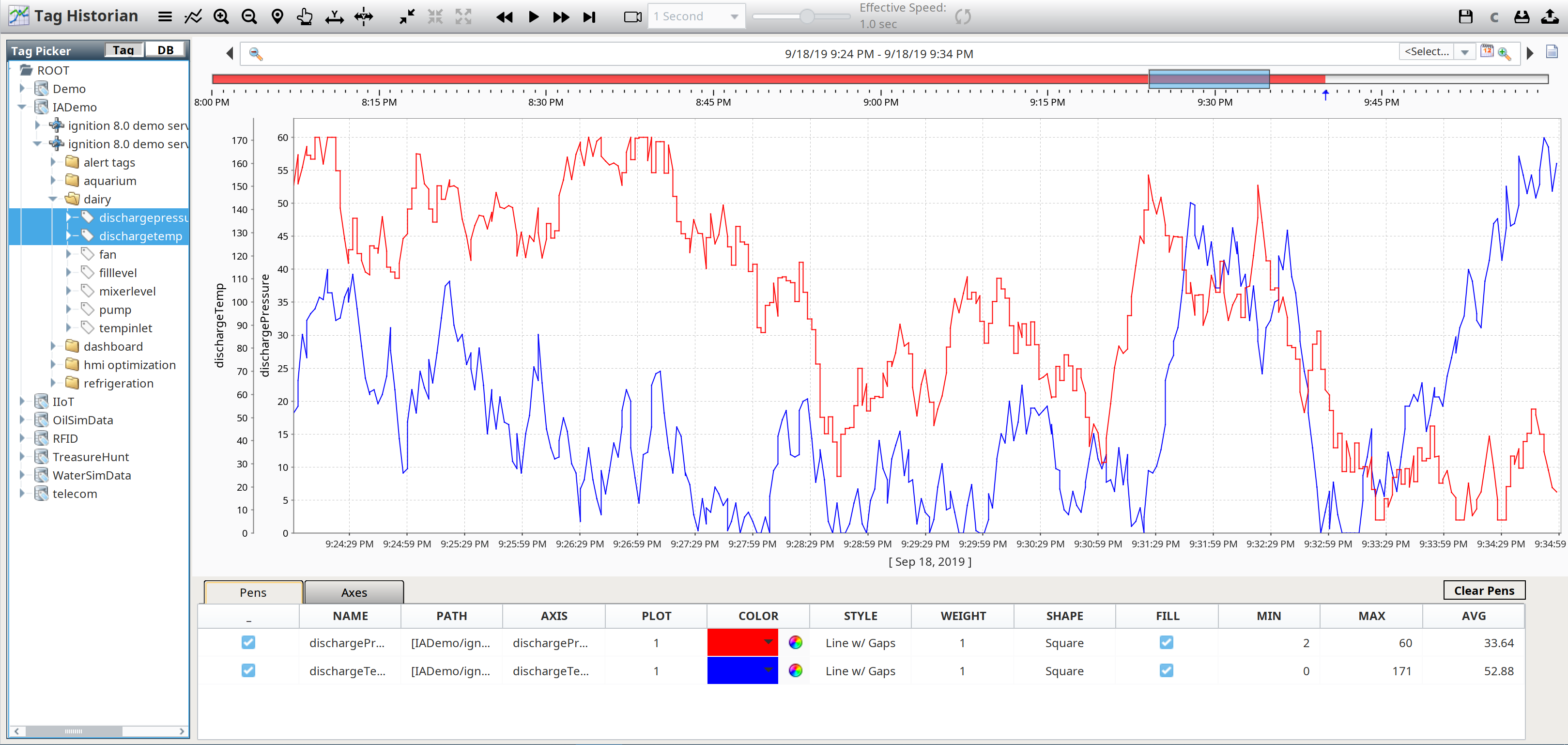Click the zoom out magnifier in date range bar

(x=256, y=54)
